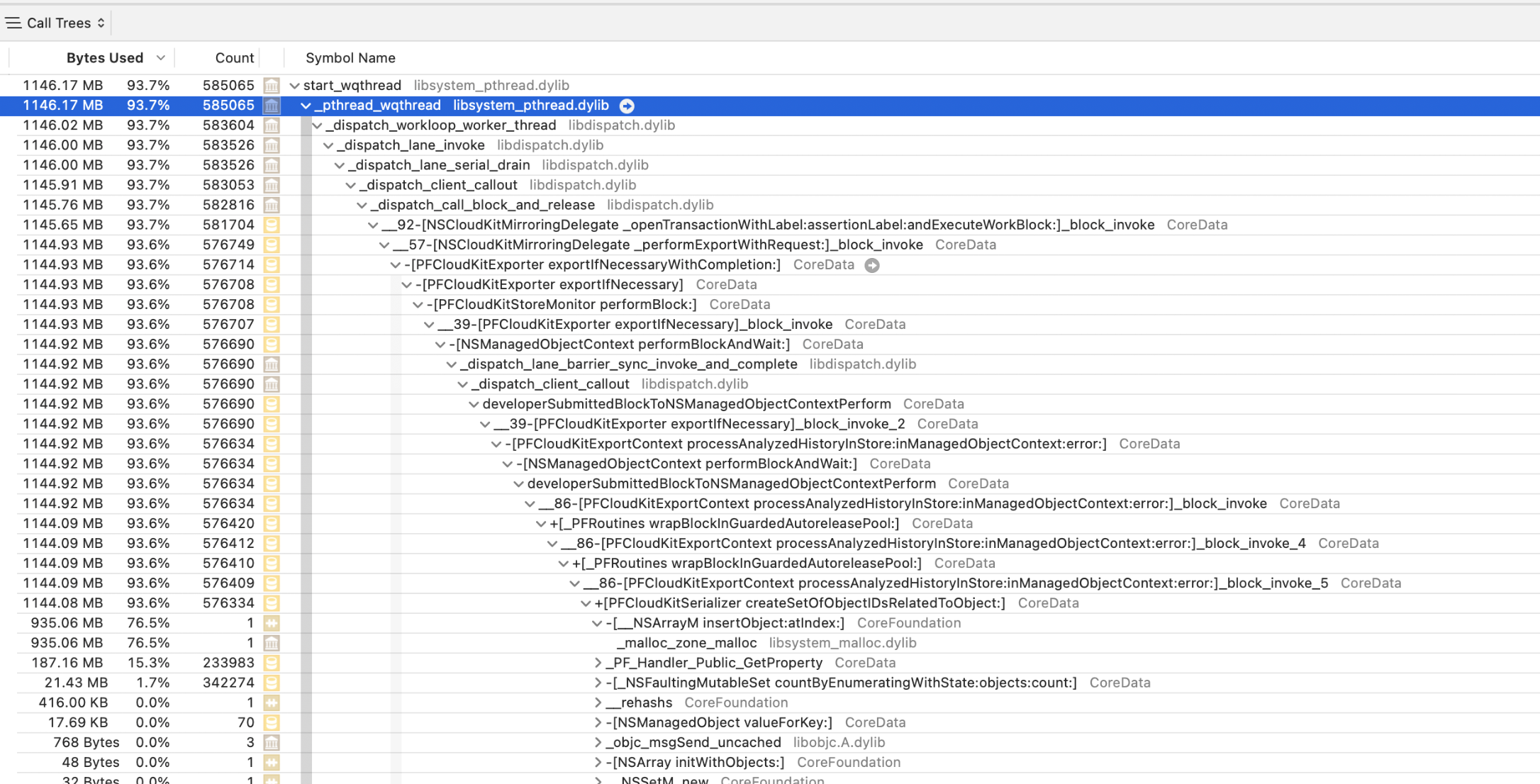The width and height of the screenshot is (1540, 784).
Task: Click library icon for _dispatch_lane_barrier_sync_invoke_and_complete
Action: 271,364
